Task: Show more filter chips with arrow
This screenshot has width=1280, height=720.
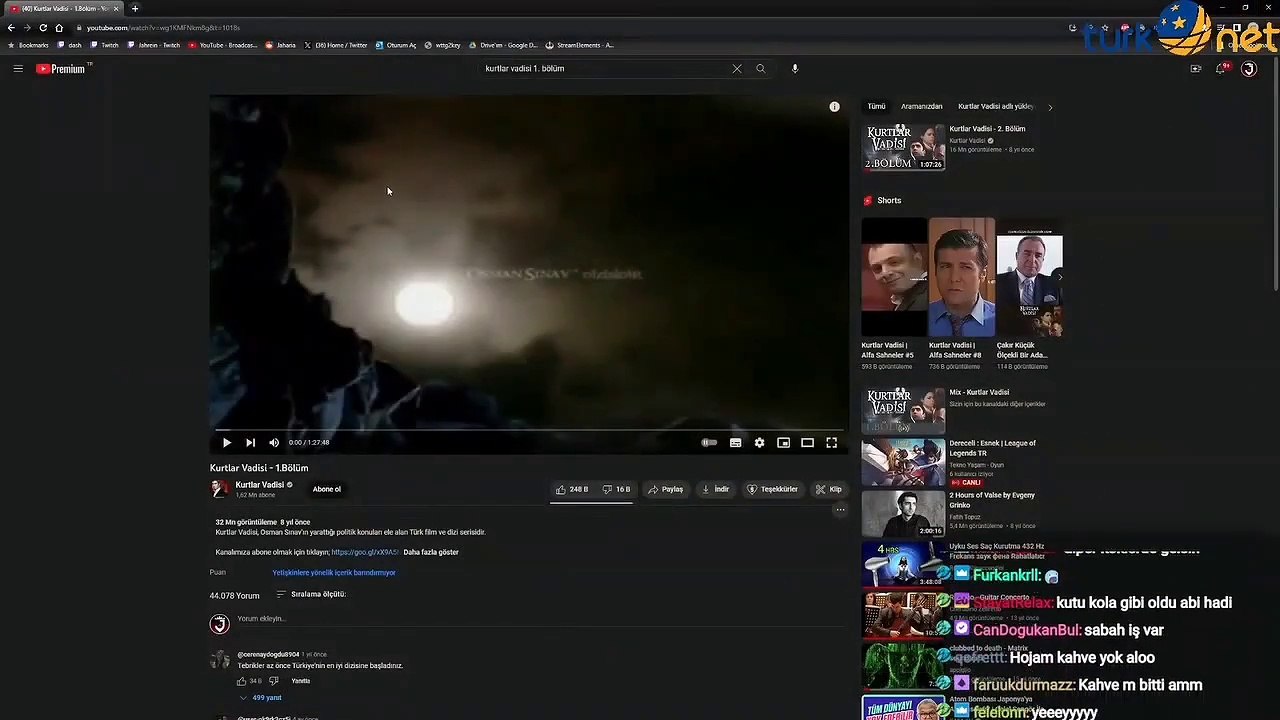Action: [1050, 107]
